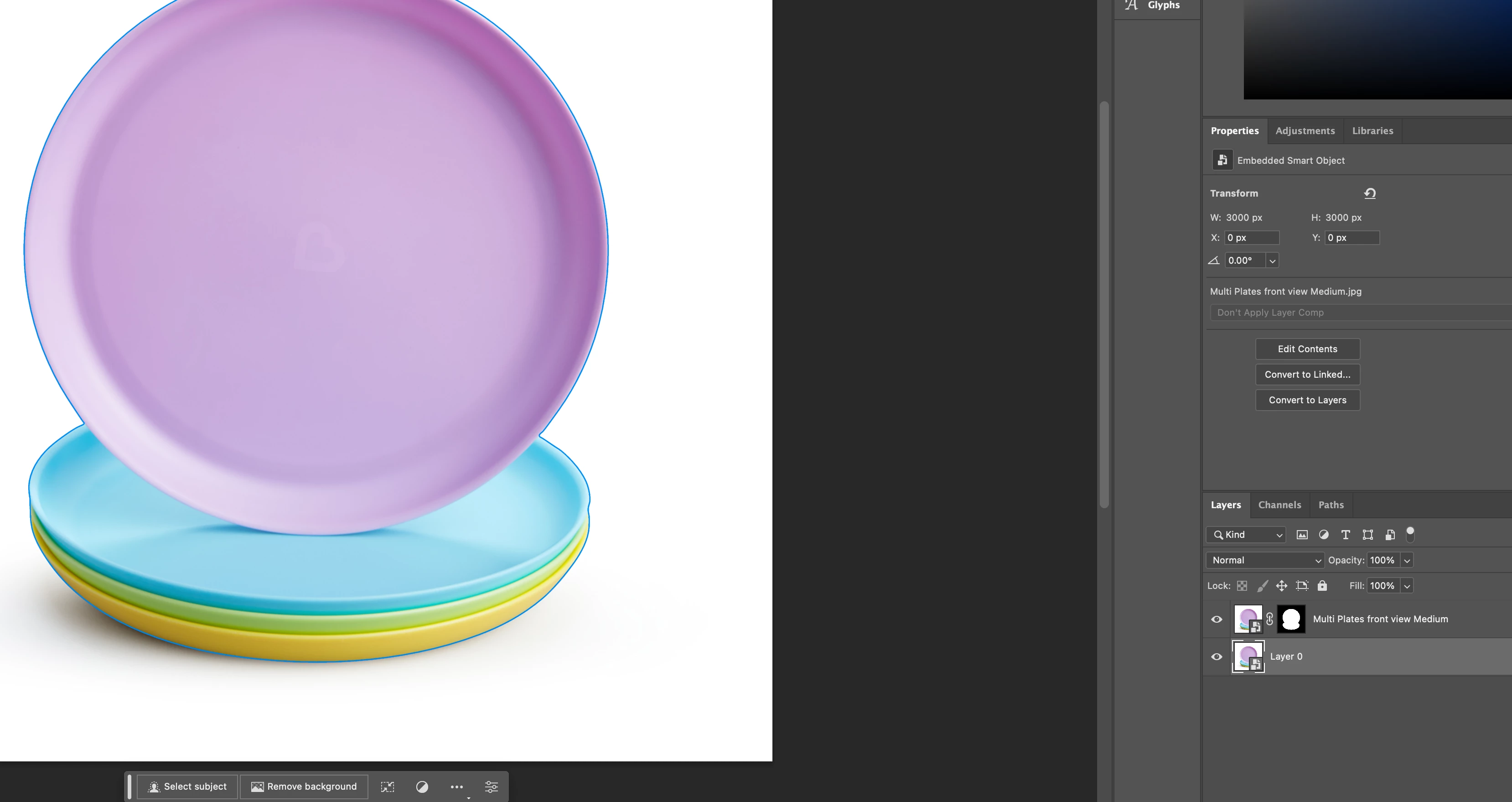Expand the Opacity slider dropdown arrow
The image size is (1512, 802).
pyautogui.click(x=1407, y=560)
